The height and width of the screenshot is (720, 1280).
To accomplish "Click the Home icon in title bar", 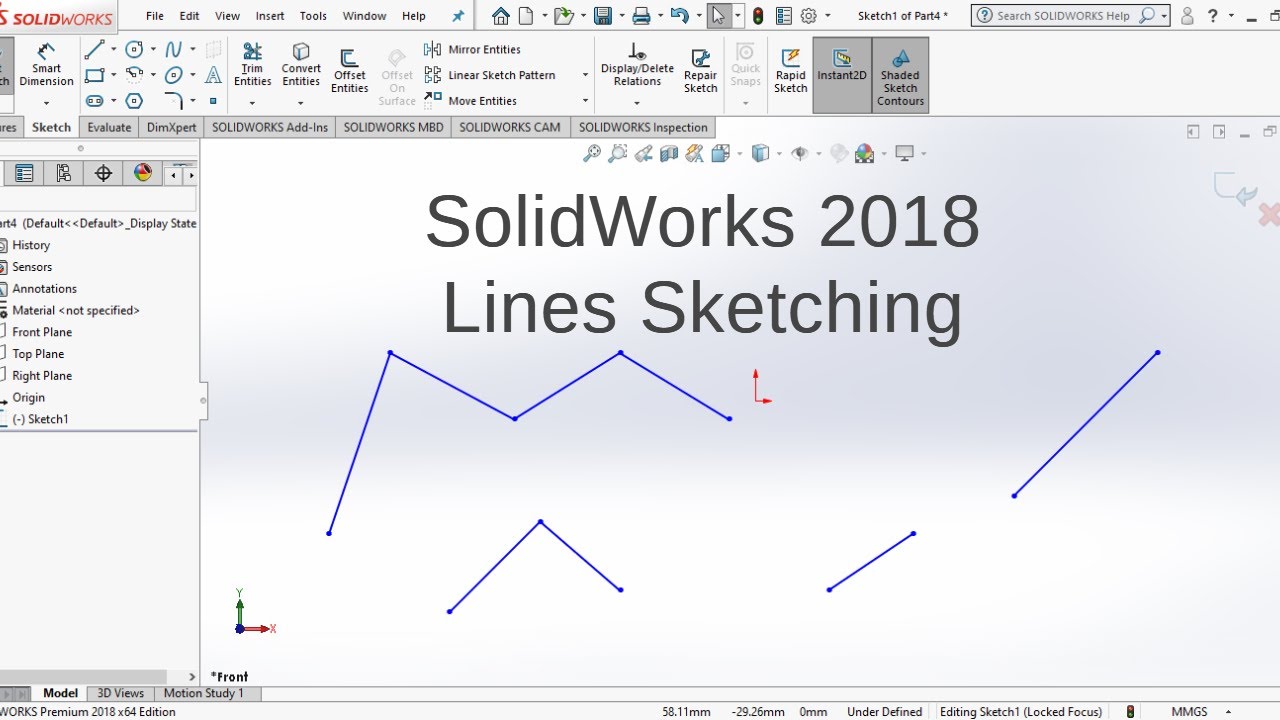I will (x=501, y=16).
